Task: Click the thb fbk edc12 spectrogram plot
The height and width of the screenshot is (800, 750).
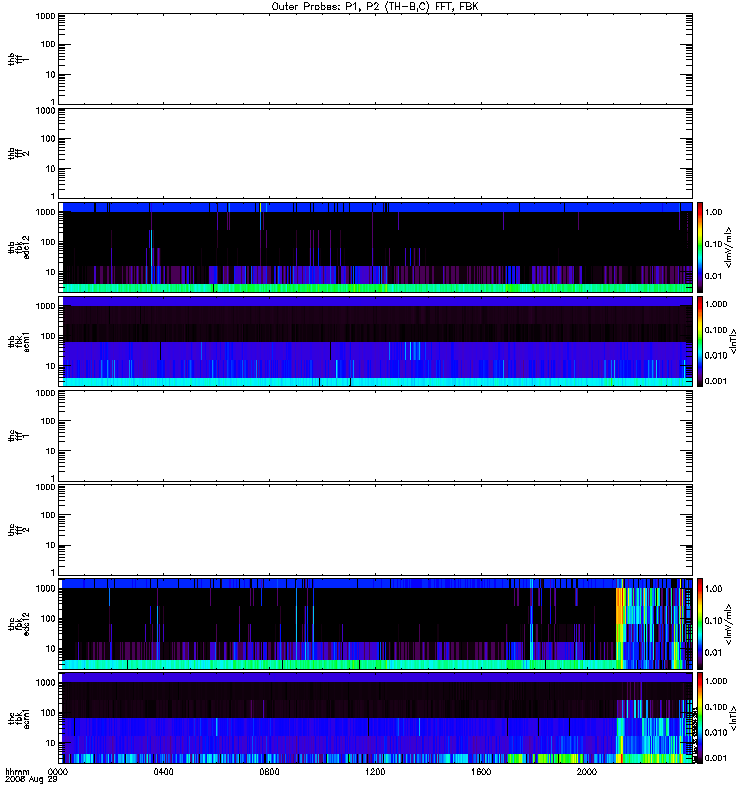Action: (376, 247)
